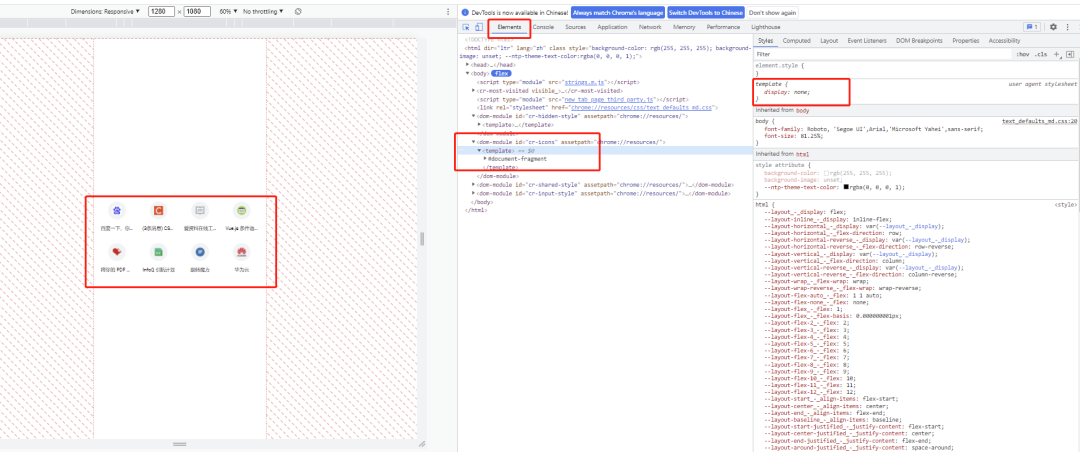Click the Don't show again button
This screenshot has height=452, width=1080.
(773, 12)
